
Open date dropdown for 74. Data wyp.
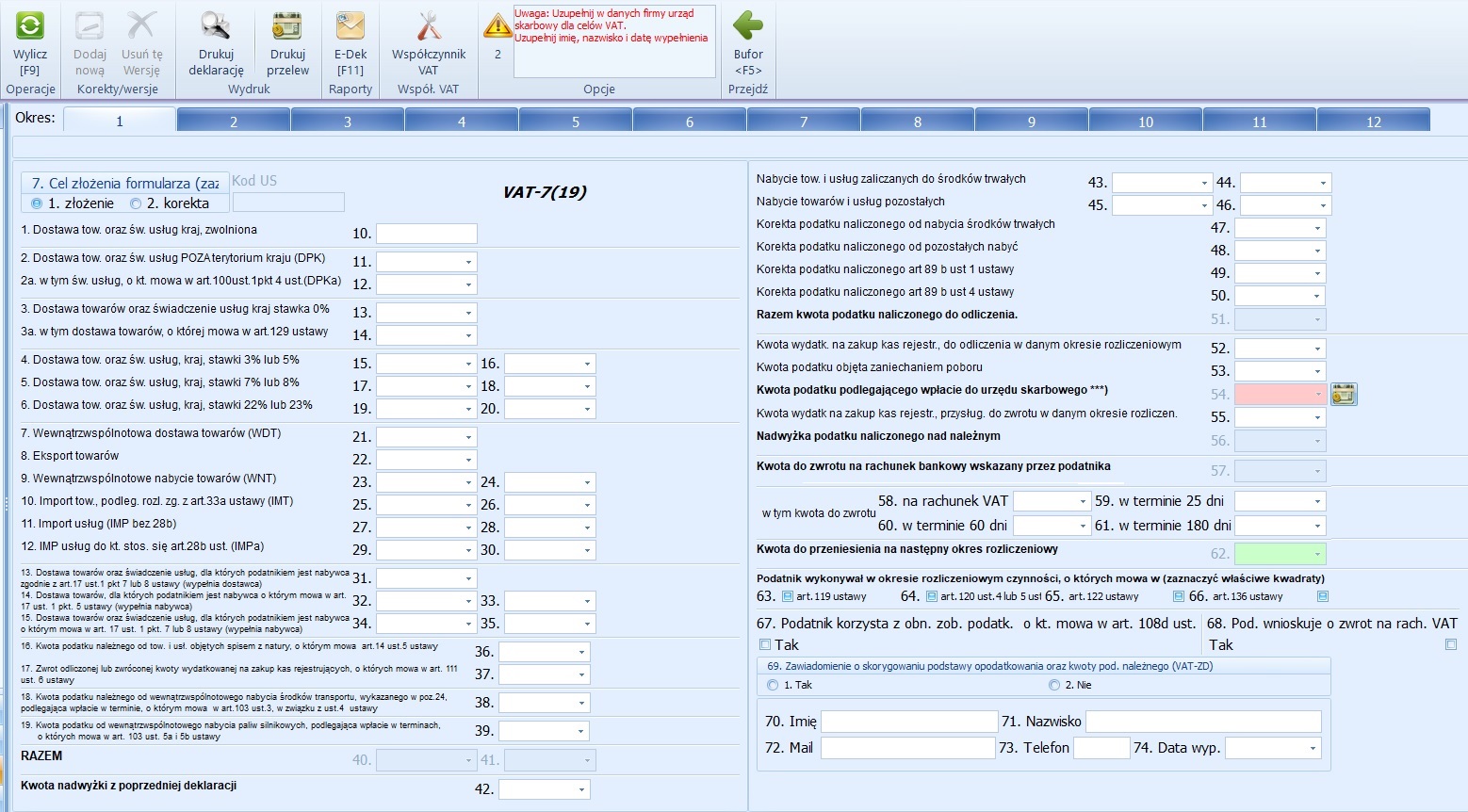(x=1313, y=748)
